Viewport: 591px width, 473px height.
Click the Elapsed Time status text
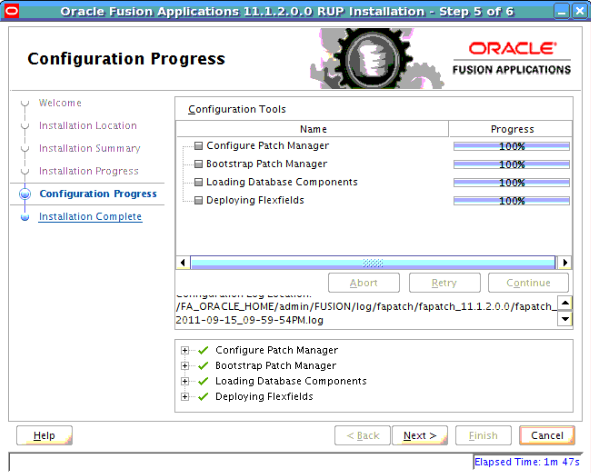tap(527, 462)
